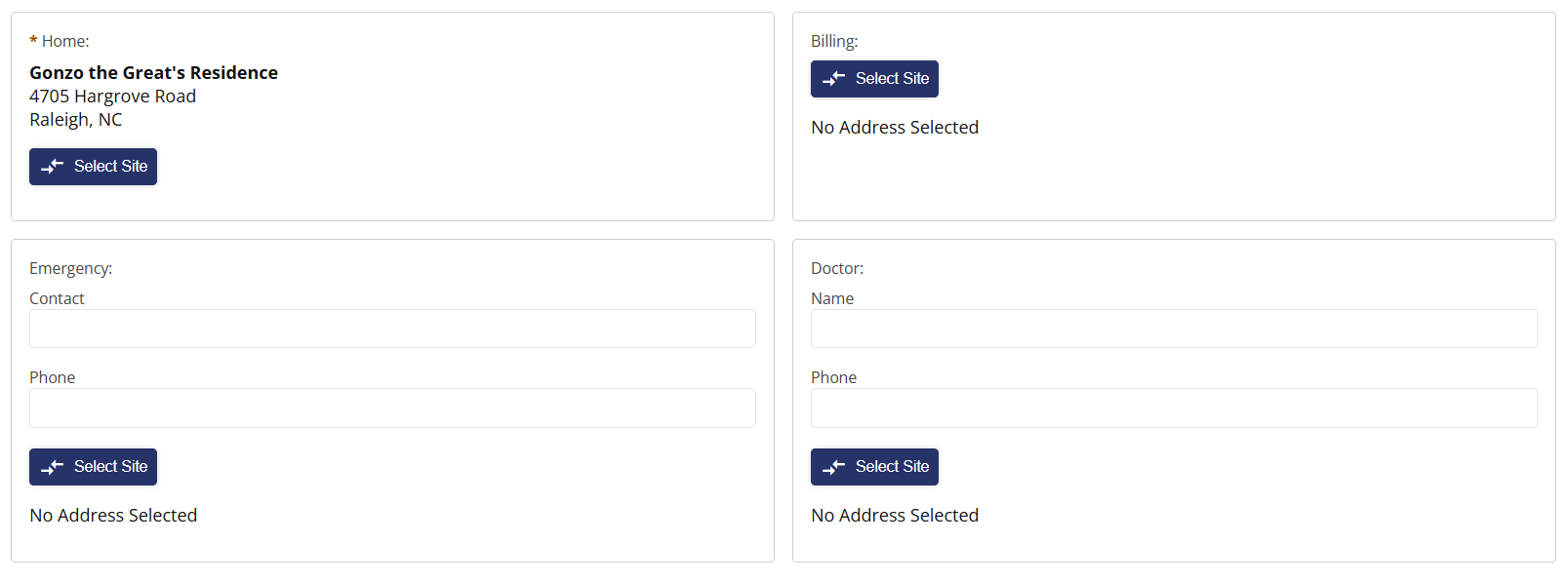Image resolution: width=1568 pixels, height=583 pixels.
Task: Pick a site for the Doctor section
Action: (x=874, y=467)
